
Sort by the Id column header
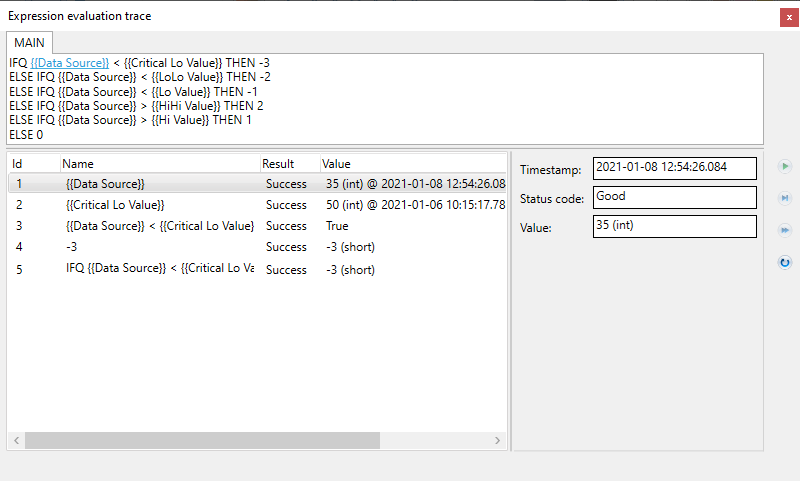pos(33,163)
